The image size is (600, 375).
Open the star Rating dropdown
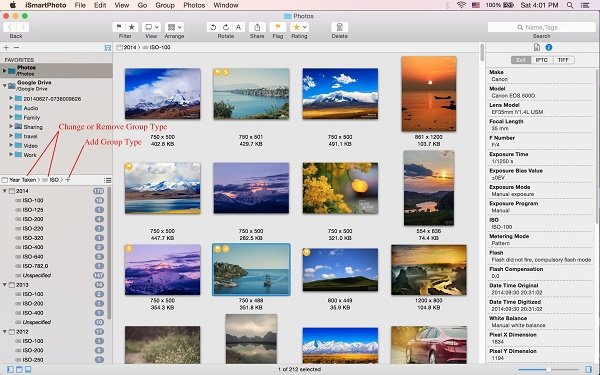tap(299, 27)
